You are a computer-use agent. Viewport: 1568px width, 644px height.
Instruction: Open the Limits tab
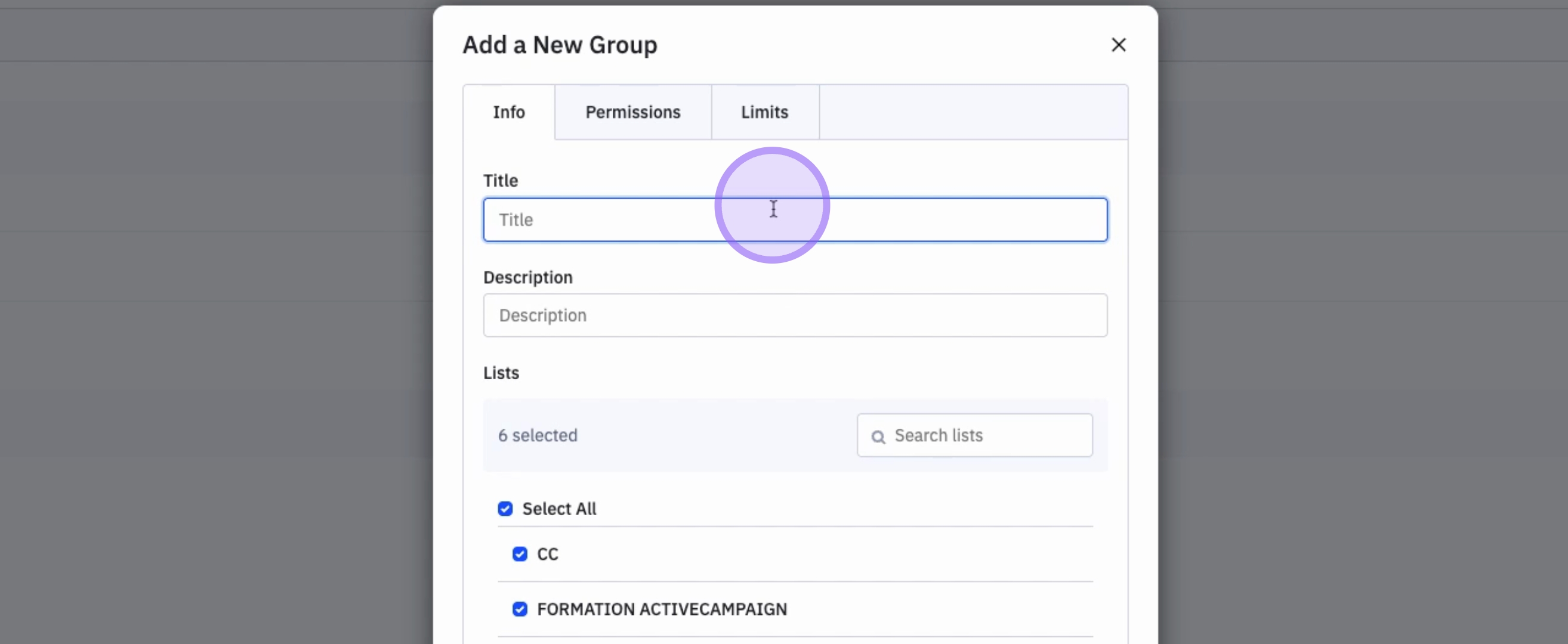[x=764, y=113]
